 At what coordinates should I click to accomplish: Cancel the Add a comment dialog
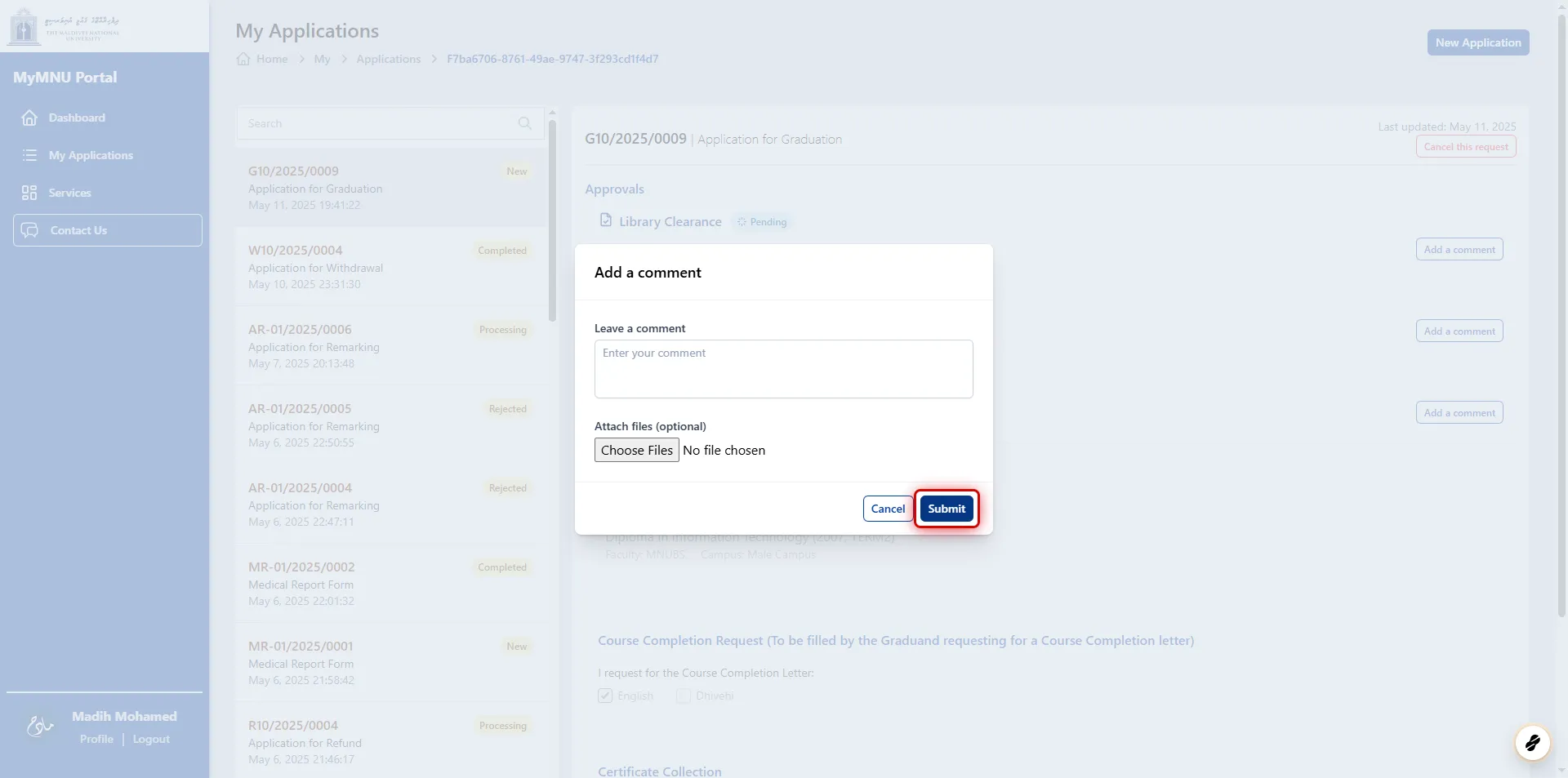888,509
